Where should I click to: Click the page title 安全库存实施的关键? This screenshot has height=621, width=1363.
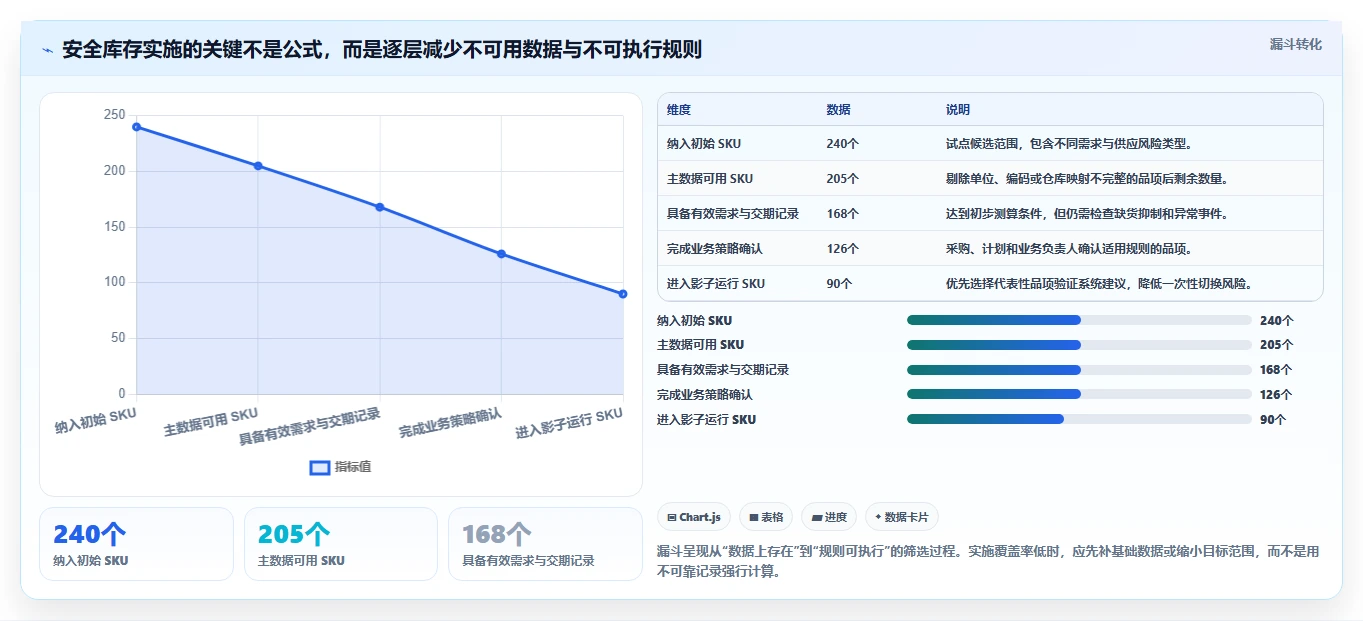[x=382, y=50]
